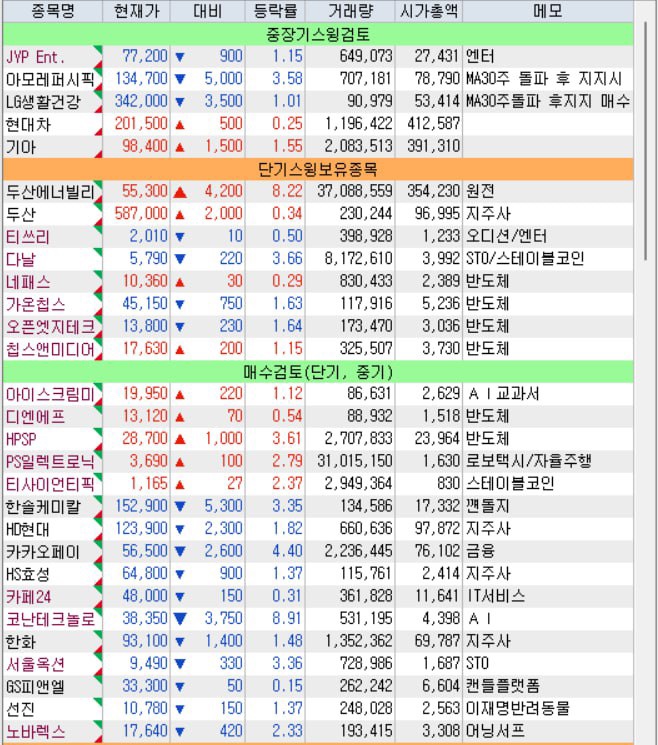Sort by the 종목명 column header

[53, 10]
